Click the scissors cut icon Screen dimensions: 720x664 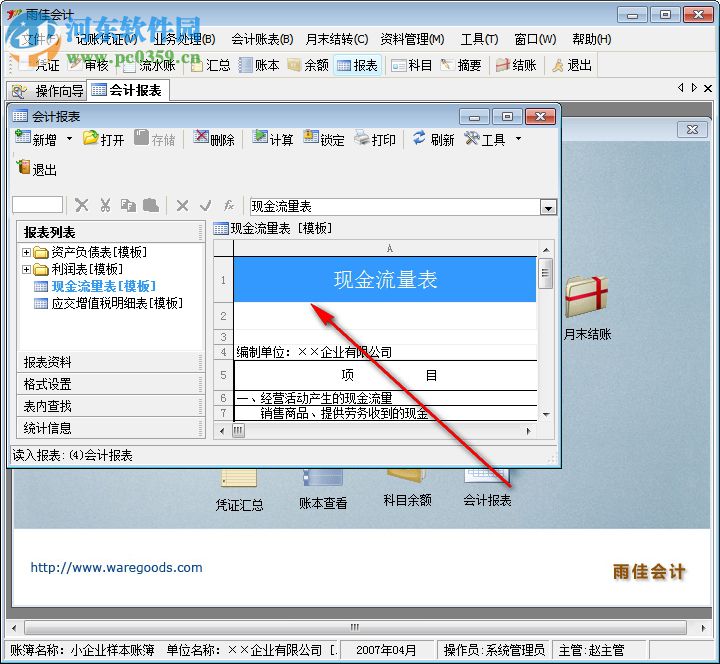(105, 205)
